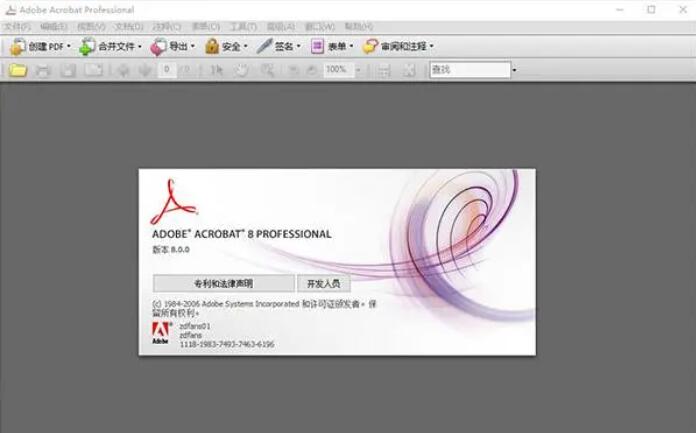Screen dimensions: 696x433
Task: Click the copyright 1984-2006 Adobe Systems line
Action: 265,309
